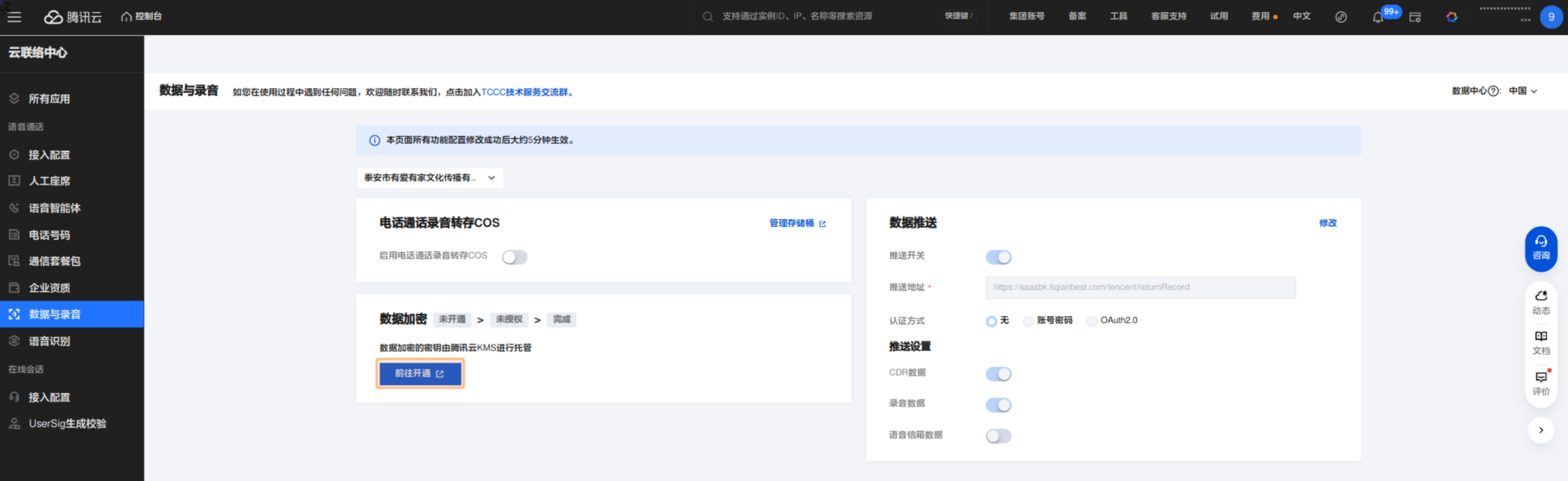Click the 推送地址 URL input field

coord(1140,288)
